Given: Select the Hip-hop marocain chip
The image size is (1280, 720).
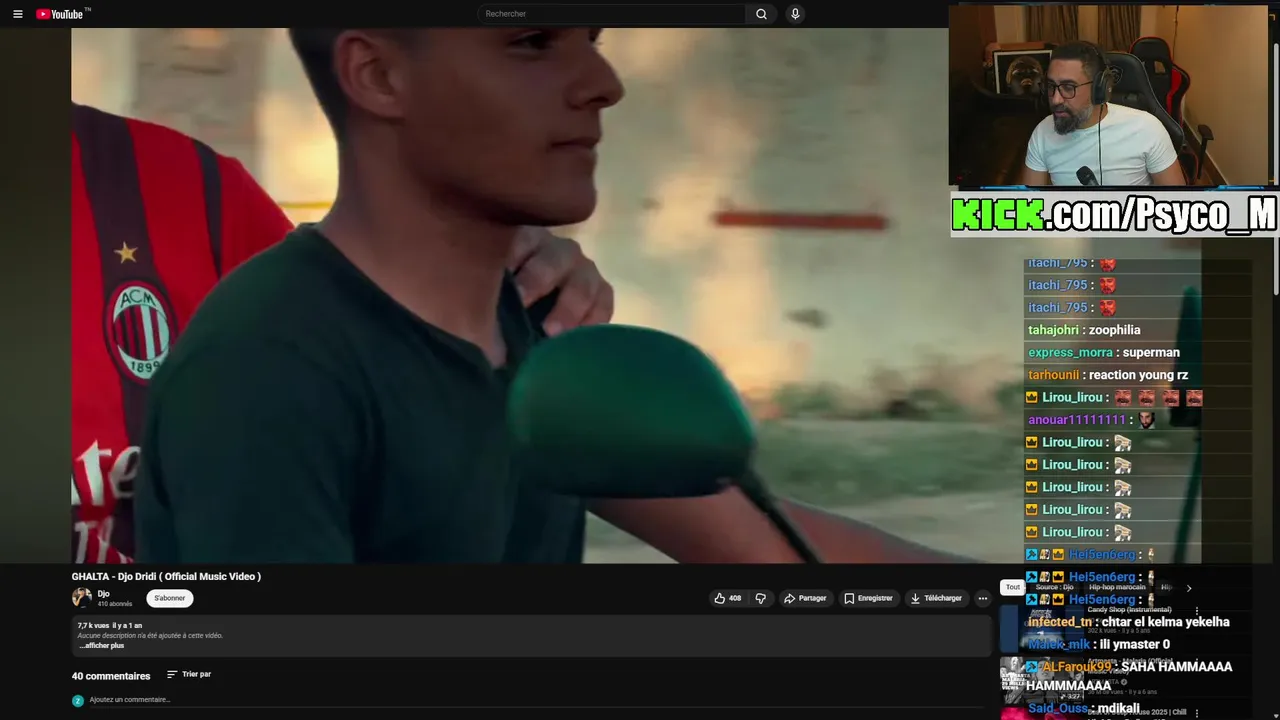Looking at the screenshot, I should (1117, 587).
